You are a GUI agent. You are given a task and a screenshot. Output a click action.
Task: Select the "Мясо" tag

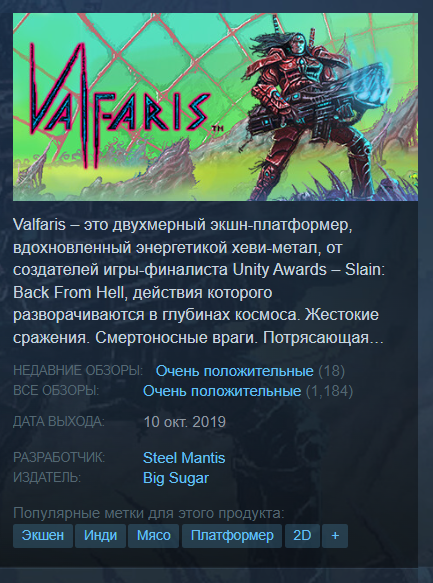(154, 536)
